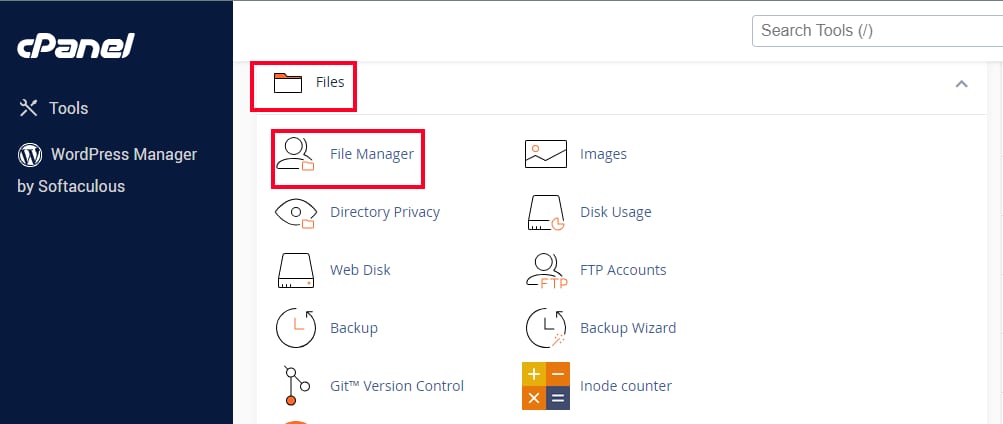Click the cPanel logo
The width and height of the screenshot is (1003, 424).
click(x=75, y=47)
